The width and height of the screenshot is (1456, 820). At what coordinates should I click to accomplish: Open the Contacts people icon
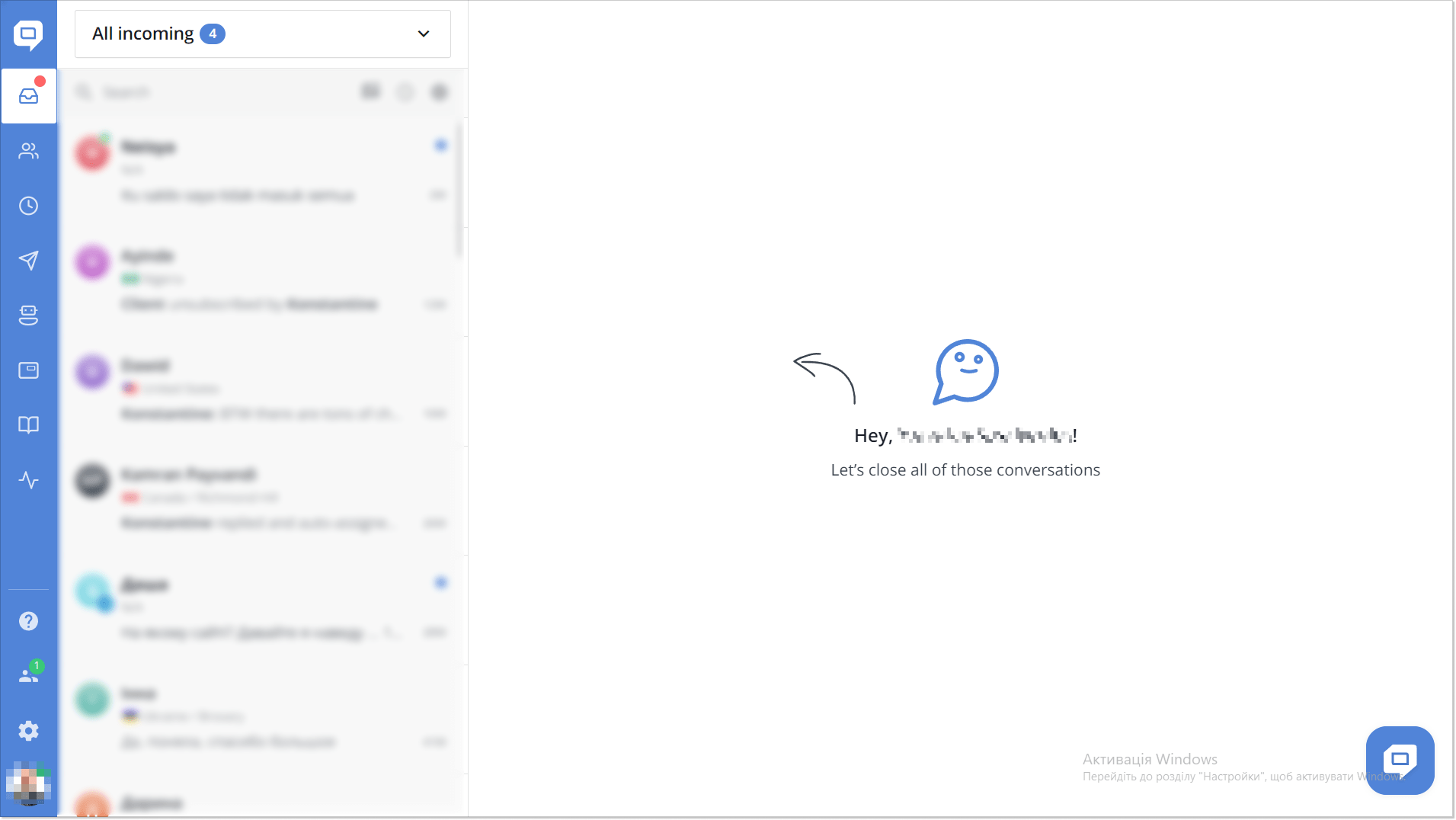click(29, 151)
